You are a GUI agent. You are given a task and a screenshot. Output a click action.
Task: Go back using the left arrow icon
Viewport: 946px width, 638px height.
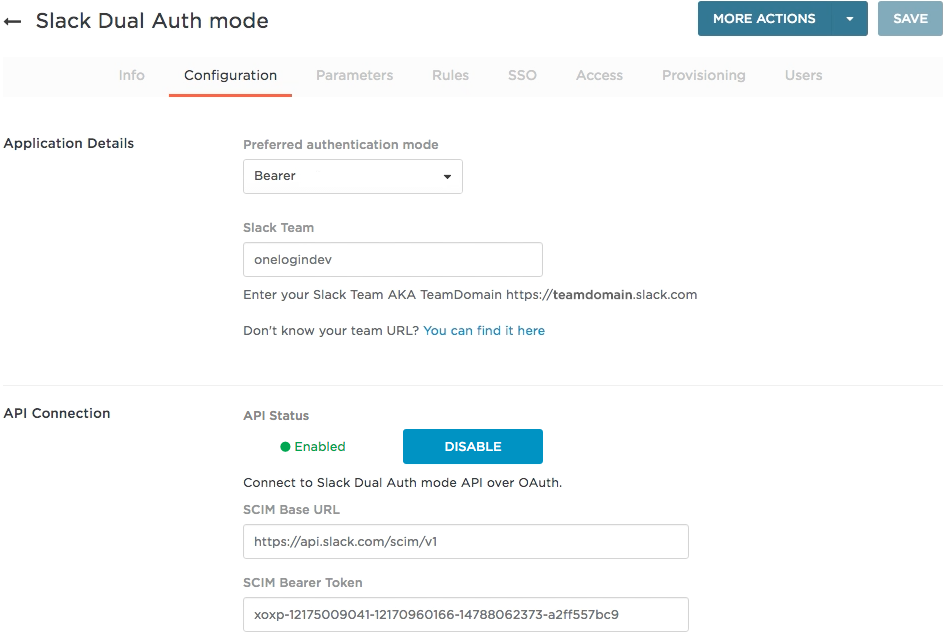coord(13,22)
